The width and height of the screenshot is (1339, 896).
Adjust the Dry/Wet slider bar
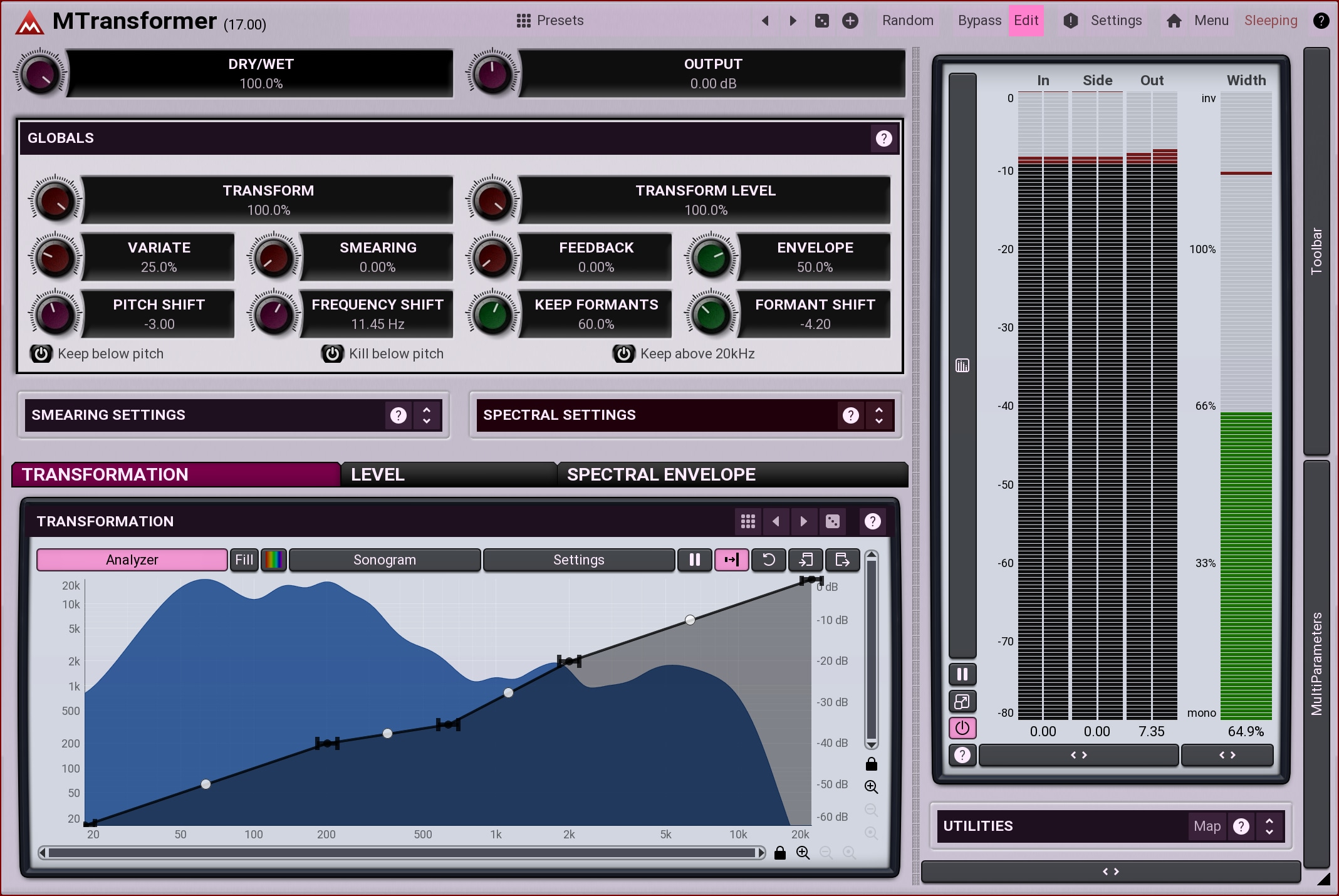tap(261, 73)
